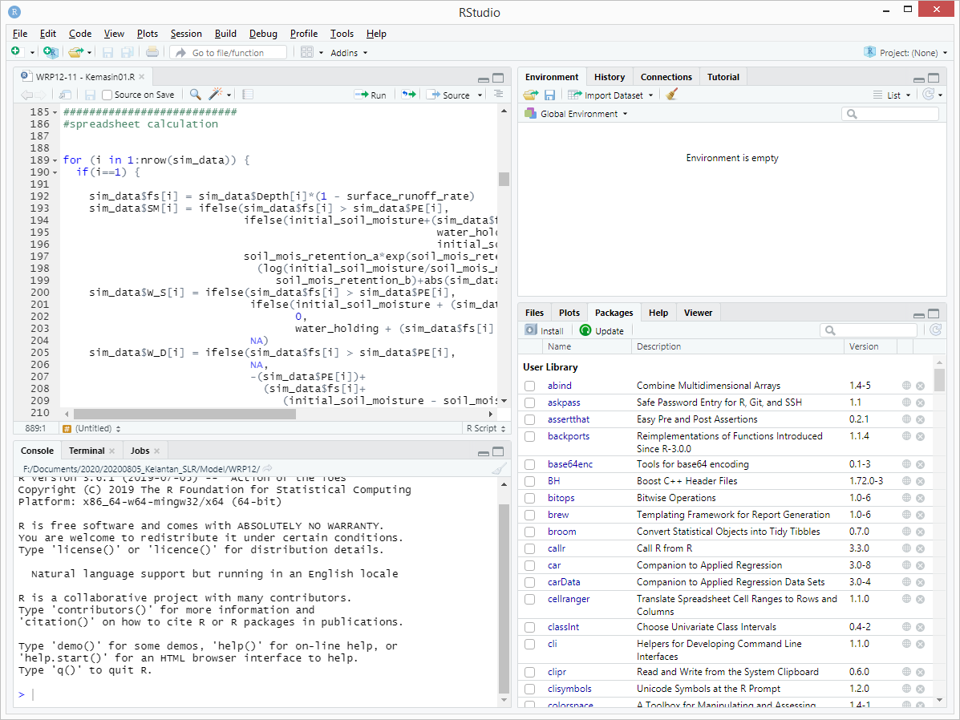Click the Go to file/function field
The height and width of the screenshot is (720, 960).
click(x=228, y=53)
